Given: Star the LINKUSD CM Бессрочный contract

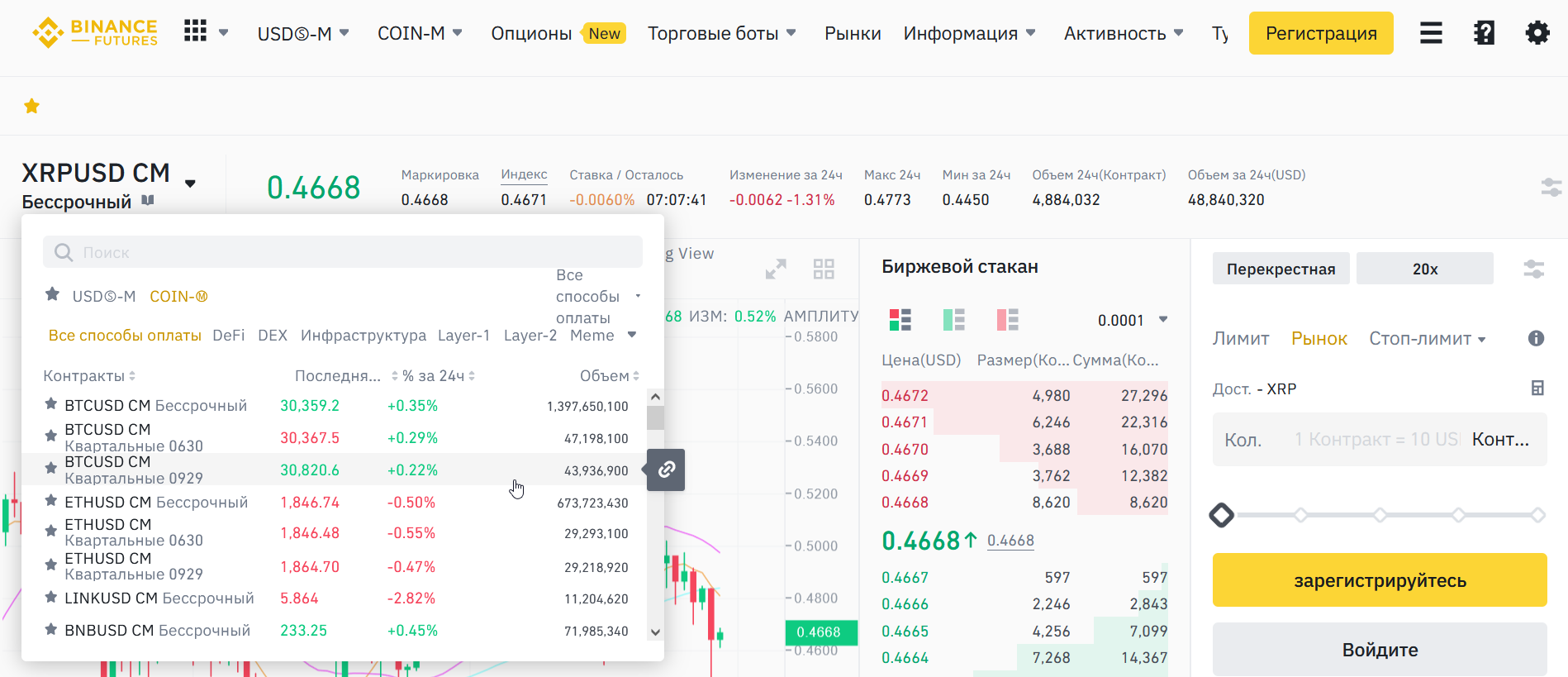Looking at the screenshot, I should tap(51, 597).
